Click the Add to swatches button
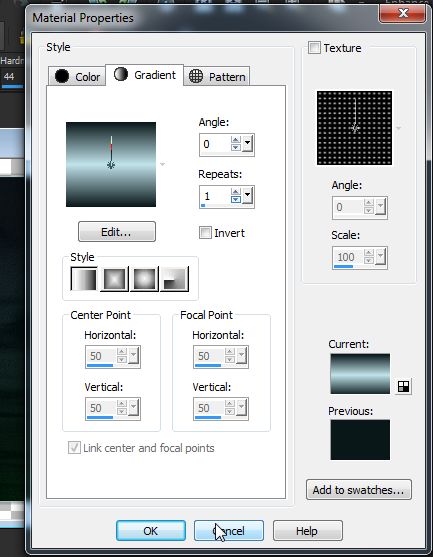 [x=359, y=490]
